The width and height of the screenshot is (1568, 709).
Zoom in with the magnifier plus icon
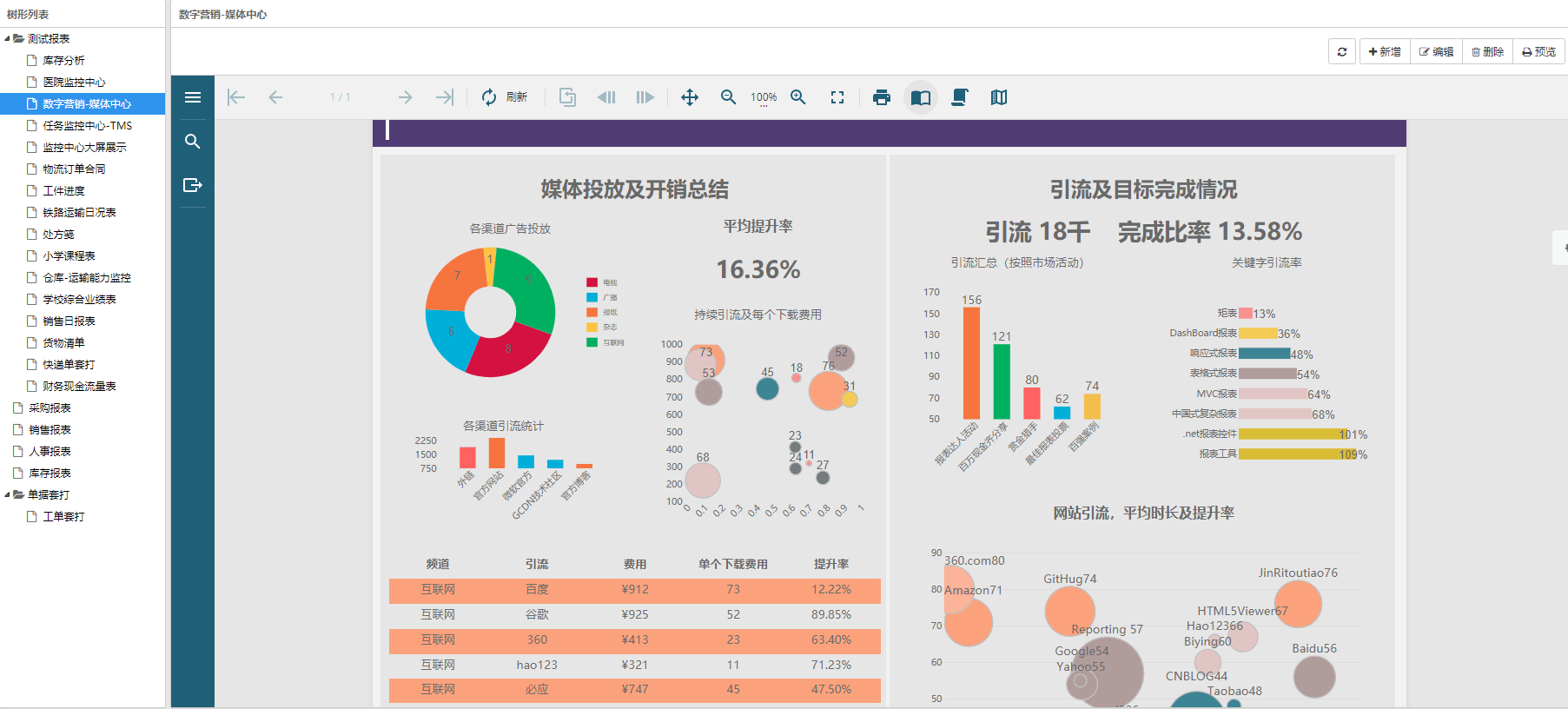pos(798,97)
